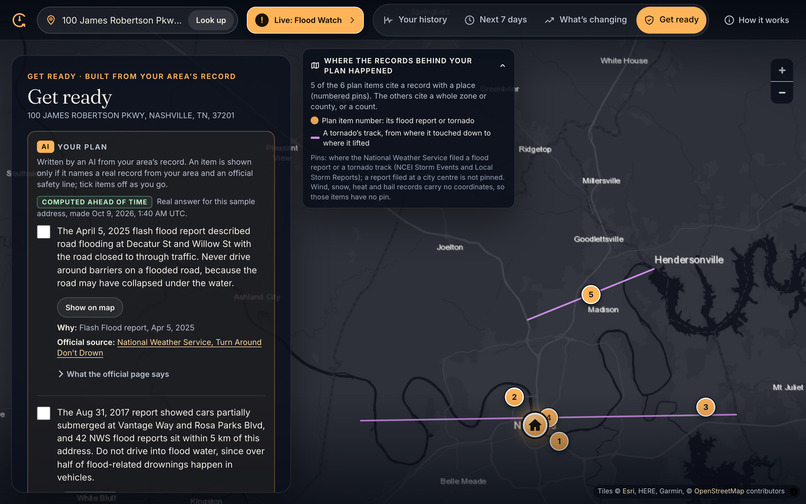
Task: Click the Get ready heading
Action: pyautogui.click(x=69, y=97)
